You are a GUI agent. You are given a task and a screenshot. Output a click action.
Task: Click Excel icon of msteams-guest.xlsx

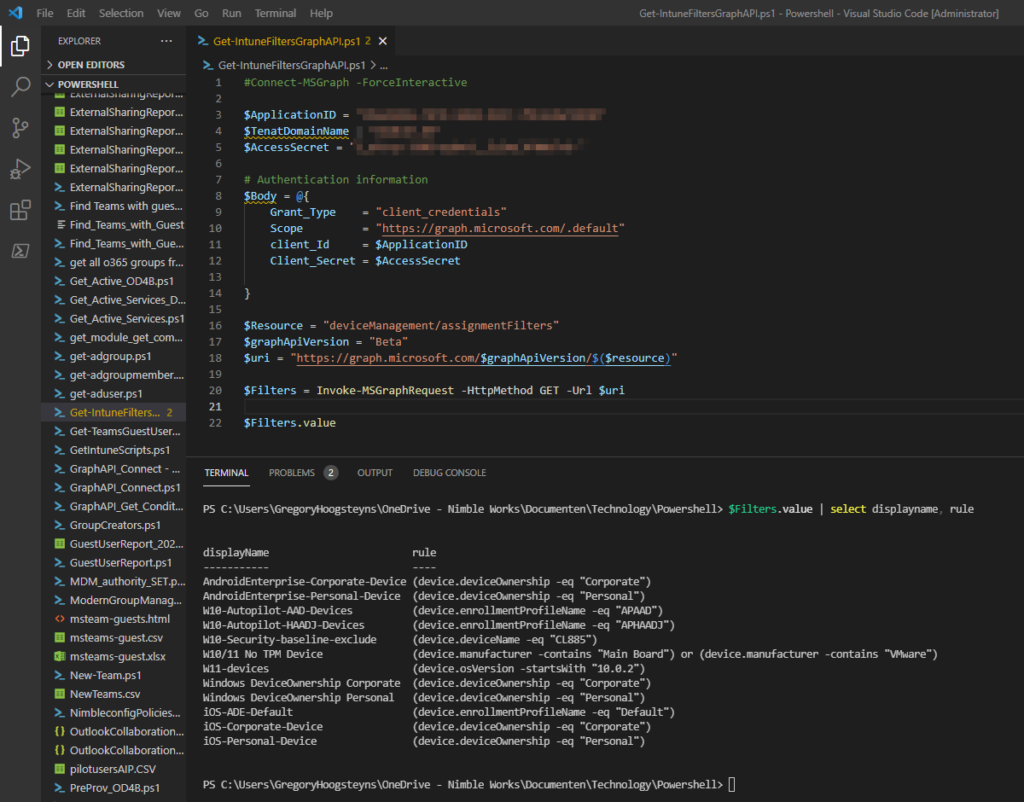59,656
